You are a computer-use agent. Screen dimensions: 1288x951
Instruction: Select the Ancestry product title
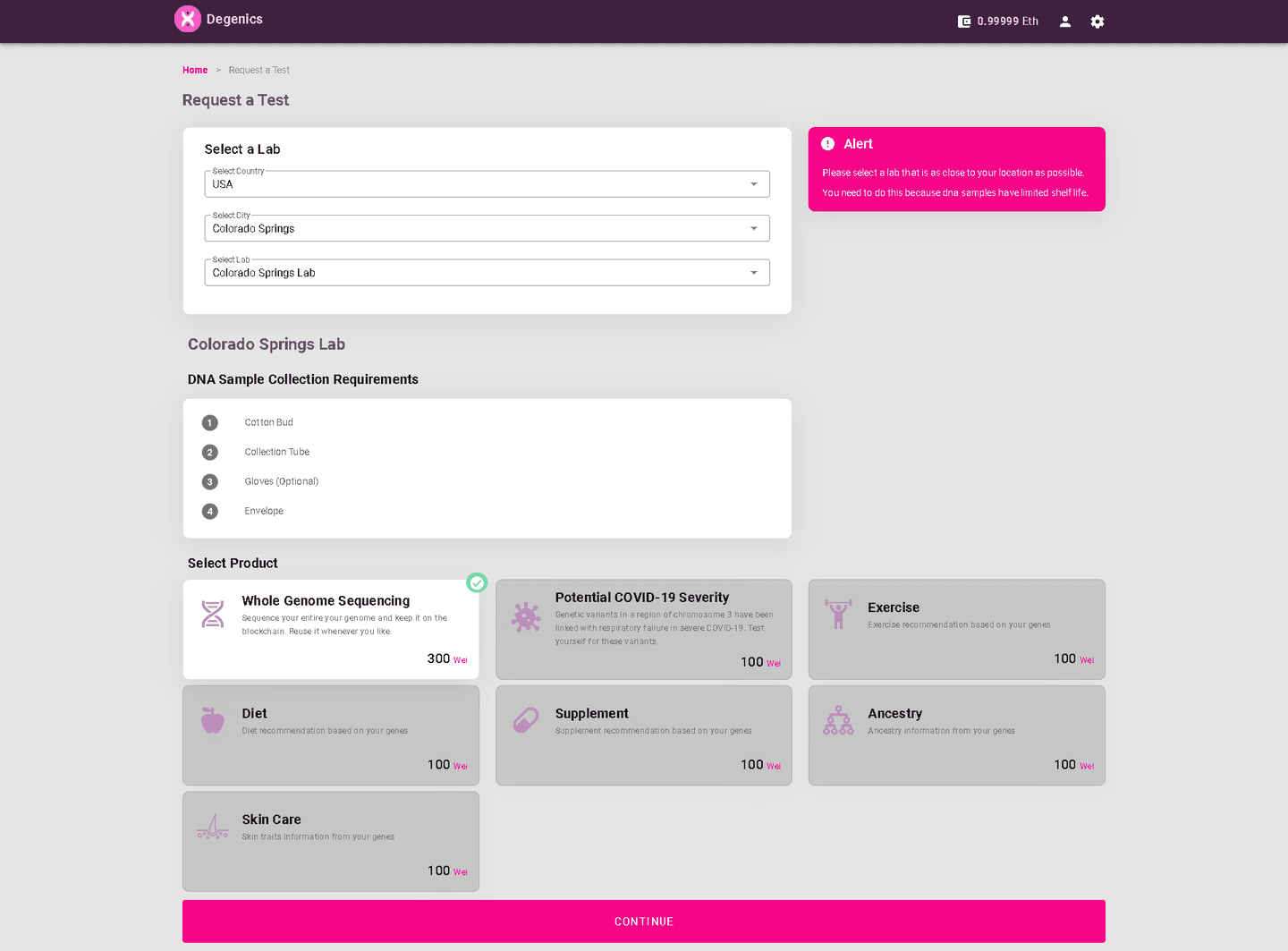[894, 714]
